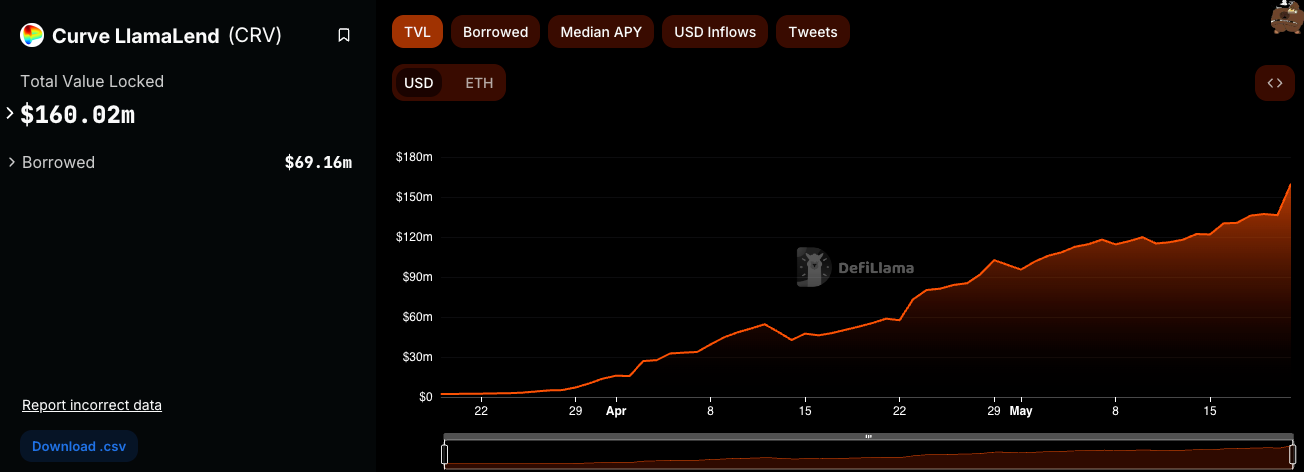Click the $120m y-axis label
Image resolution: width=1304 pixels, height=472 pixels.
pyautogui.click(x=414, y=237)
